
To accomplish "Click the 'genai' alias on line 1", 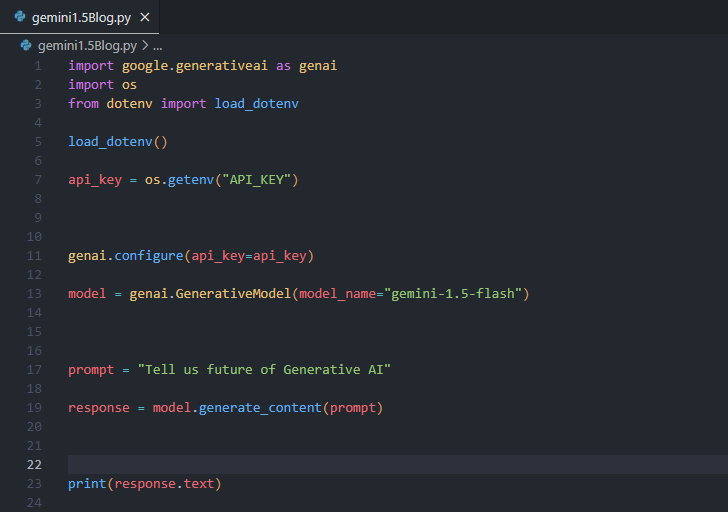I will 318,66.
